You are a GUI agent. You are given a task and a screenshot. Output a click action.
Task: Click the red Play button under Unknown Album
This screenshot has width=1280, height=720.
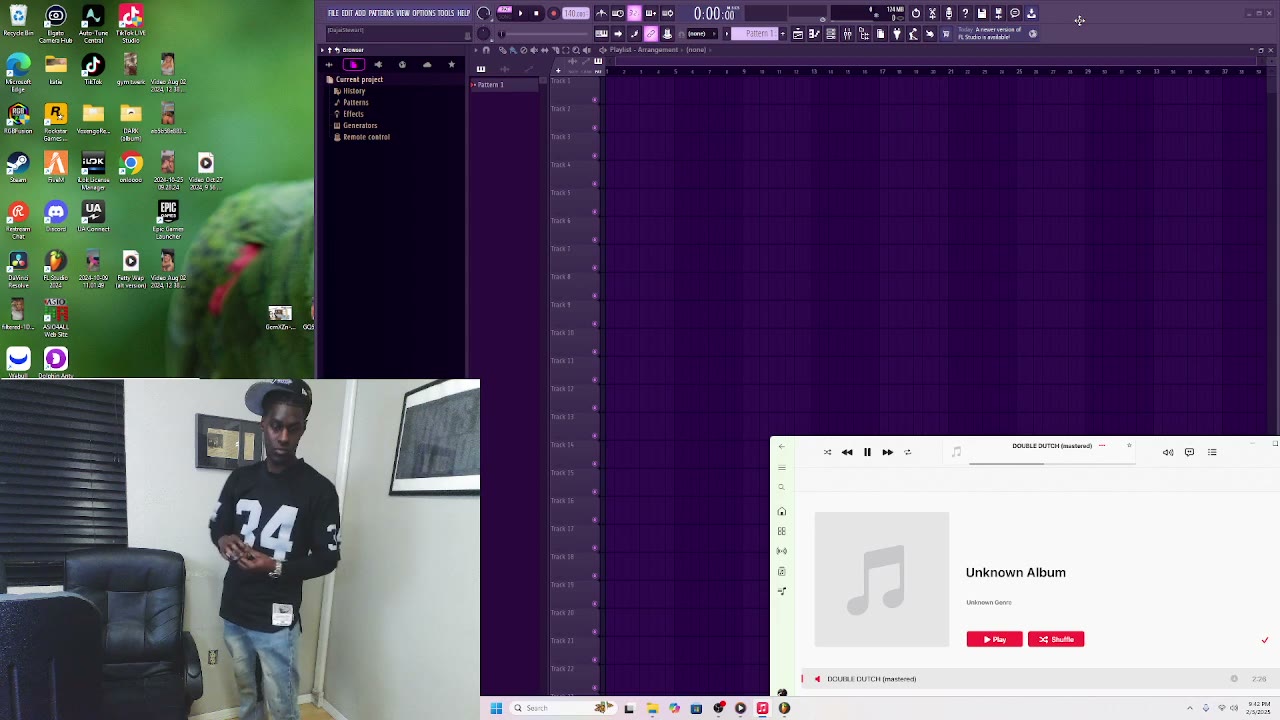click(994, 639)
